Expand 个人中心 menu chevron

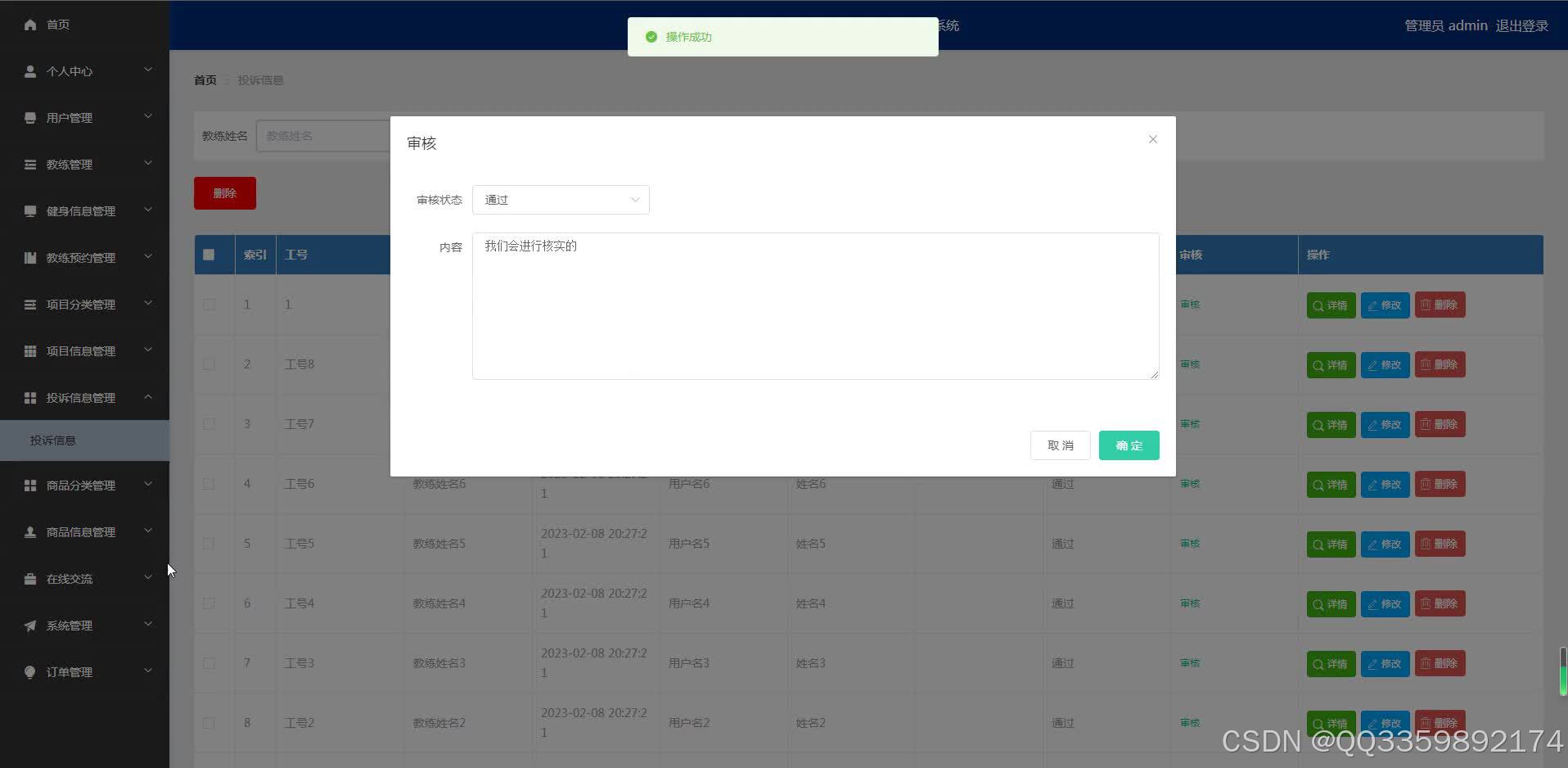coord(148,70)
